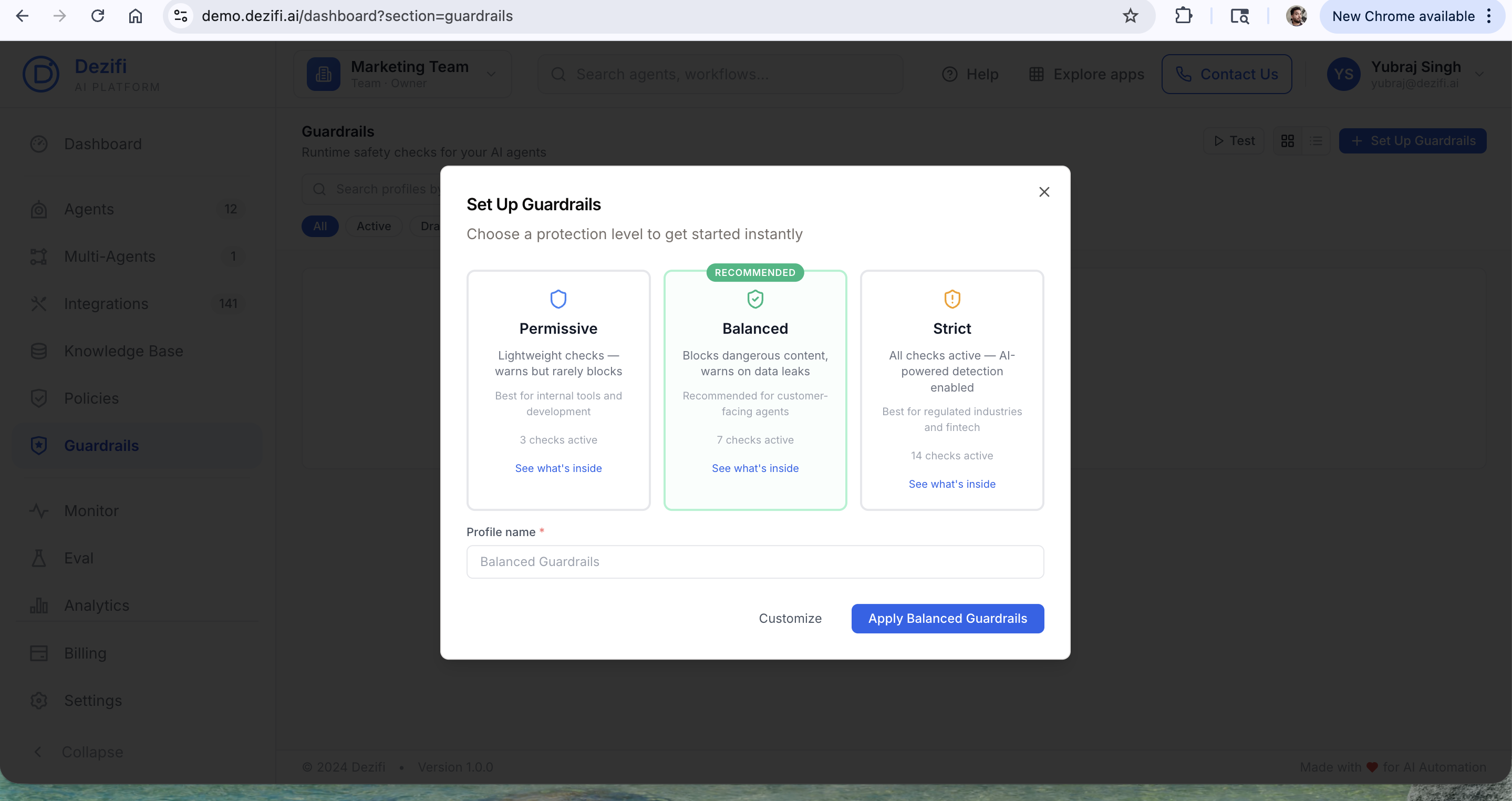
Task: Click the blue Permissive shield icon
Action: coord(558,299)
